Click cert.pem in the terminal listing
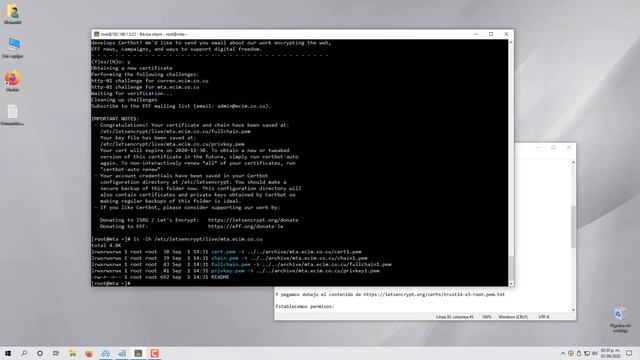This screenshot has height=360, width=640. pyautogui.click(x=223, y=252)
